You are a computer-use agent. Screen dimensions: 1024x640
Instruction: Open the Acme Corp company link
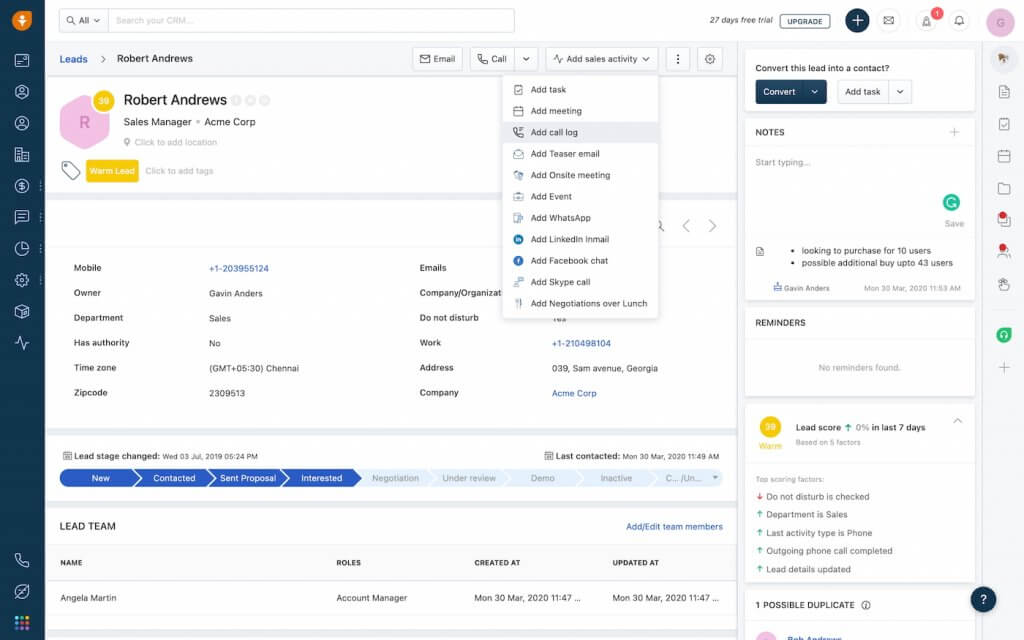point(573,392)
